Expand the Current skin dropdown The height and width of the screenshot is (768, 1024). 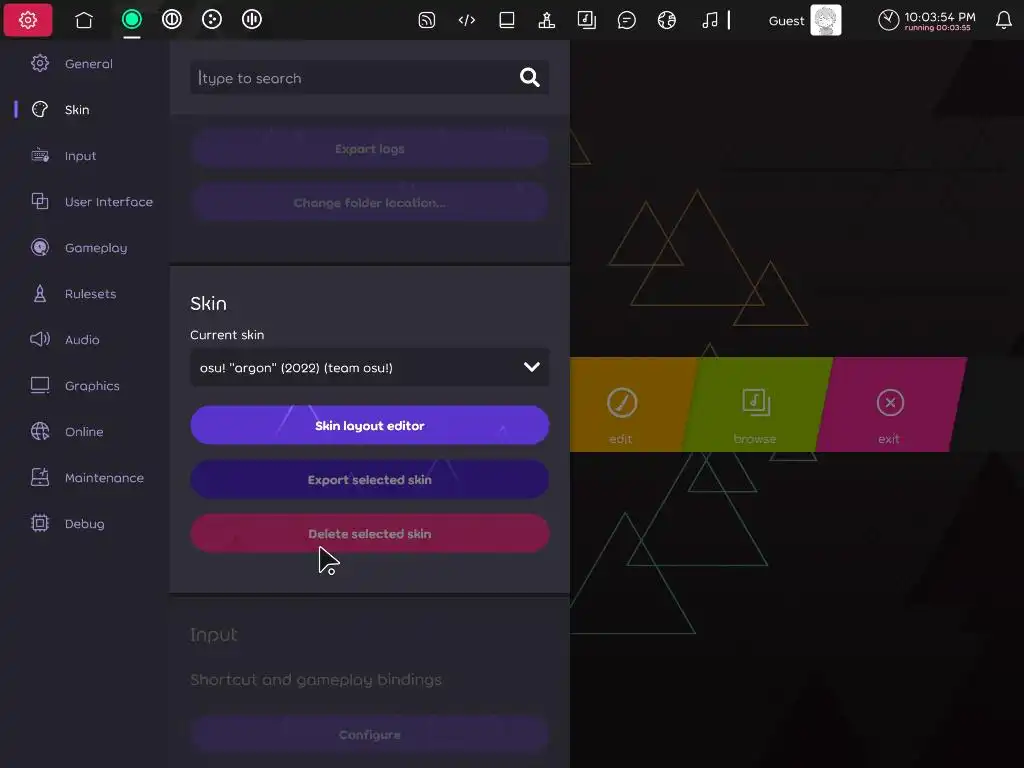(369, 368)
